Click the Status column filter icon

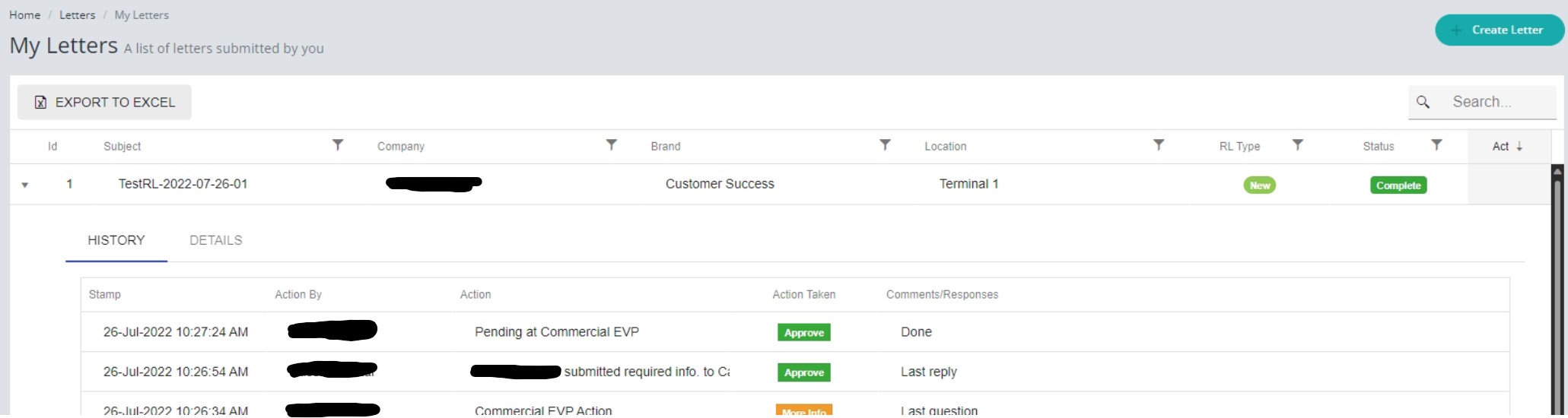[x=1436, y=144]
